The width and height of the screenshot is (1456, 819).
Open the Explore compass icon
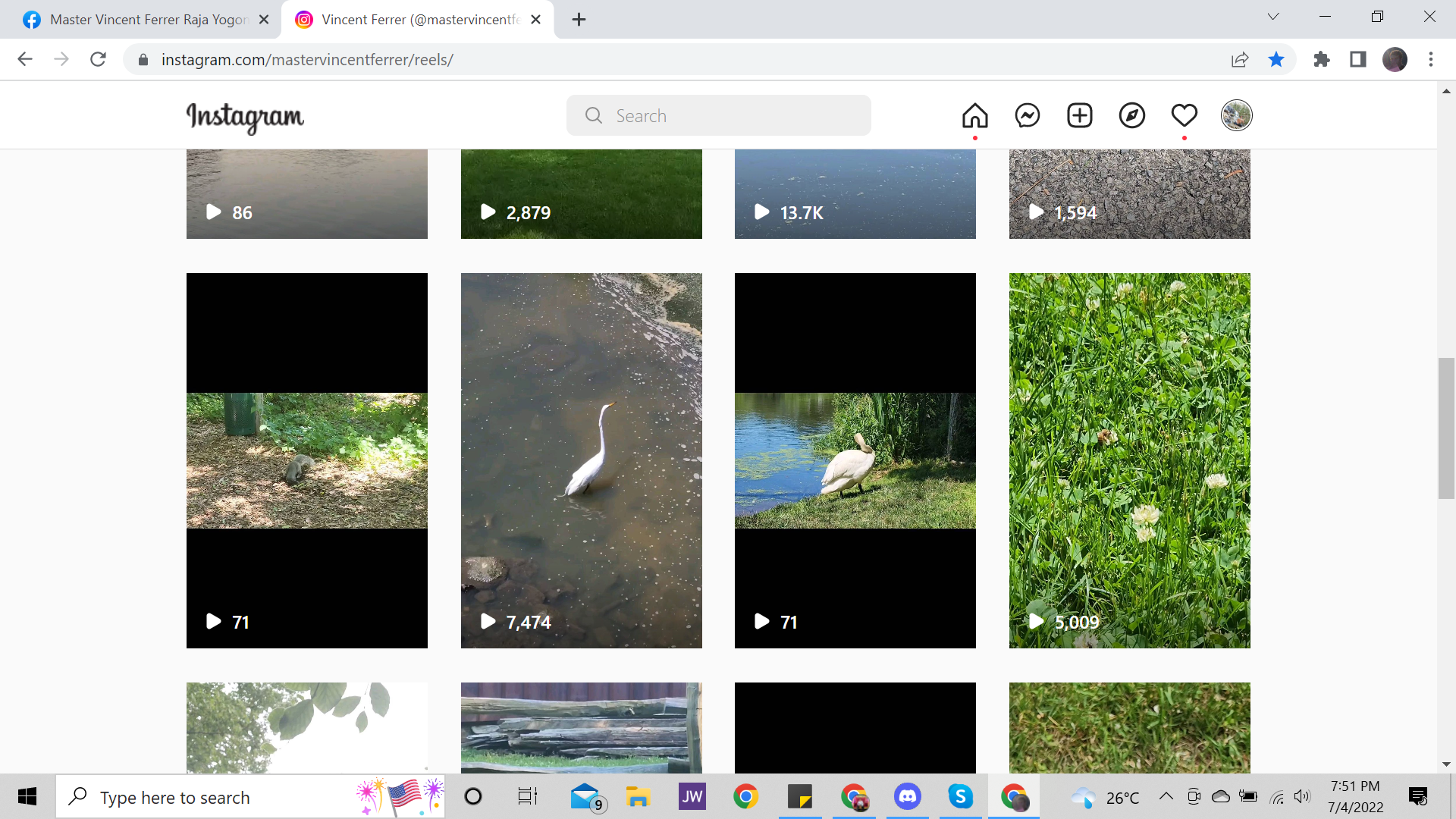(1131, 116)
